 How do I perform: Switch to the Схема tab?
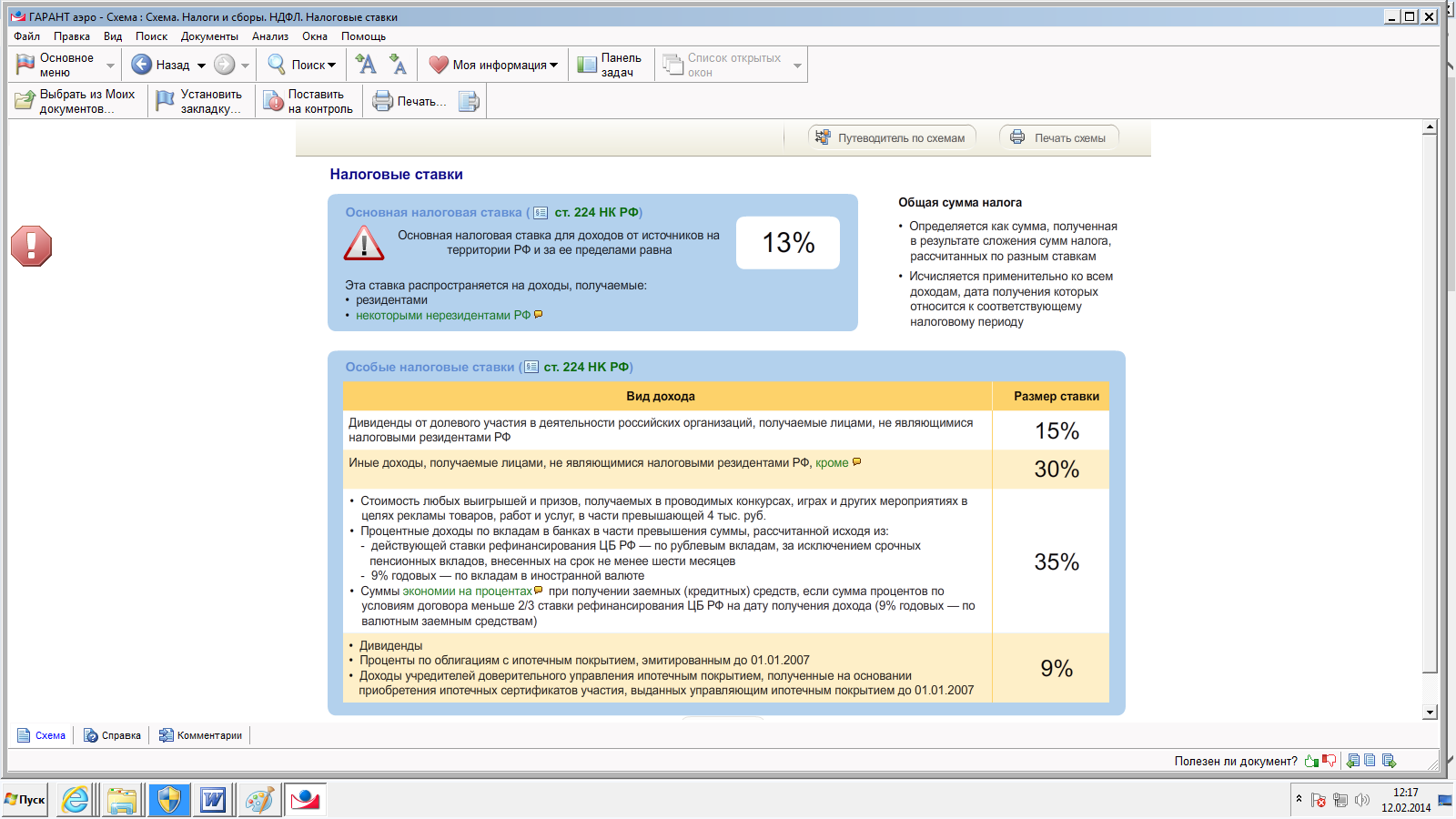pyautogui.click(x=41, y=735)
